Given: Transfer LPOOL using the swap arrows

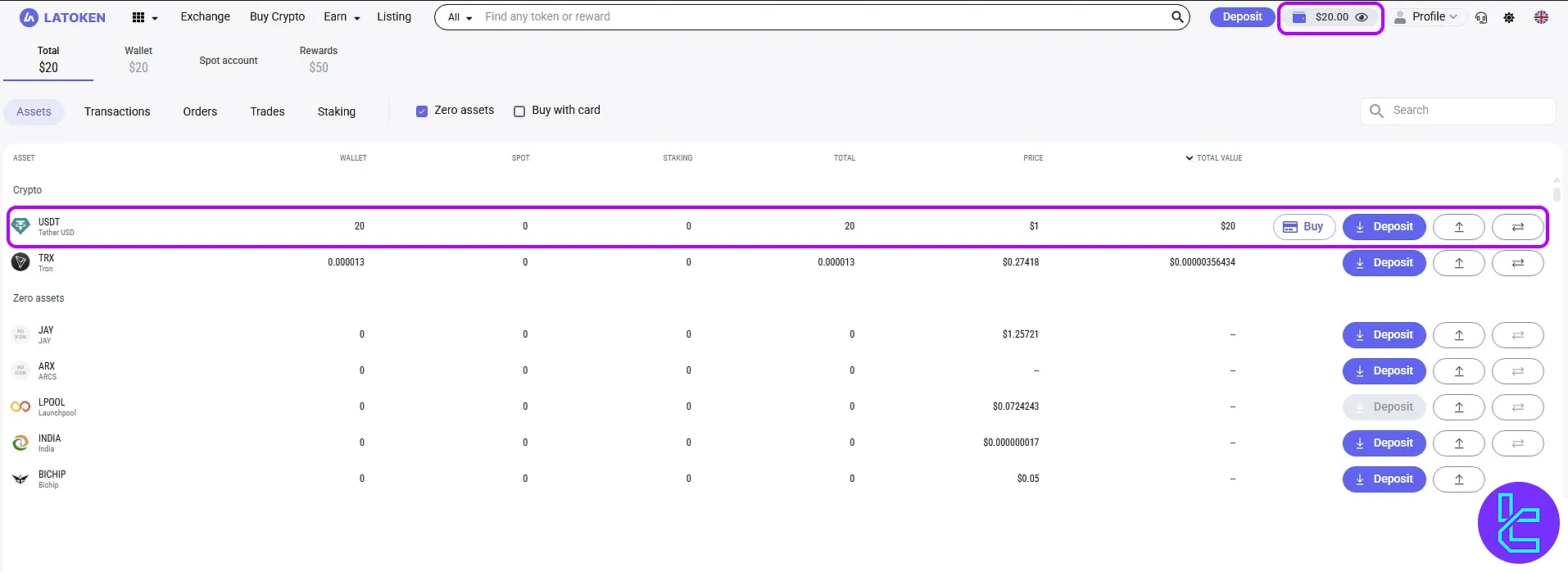Looking at the screenshot, I should pyautogui.click(x=1517, y=407).
